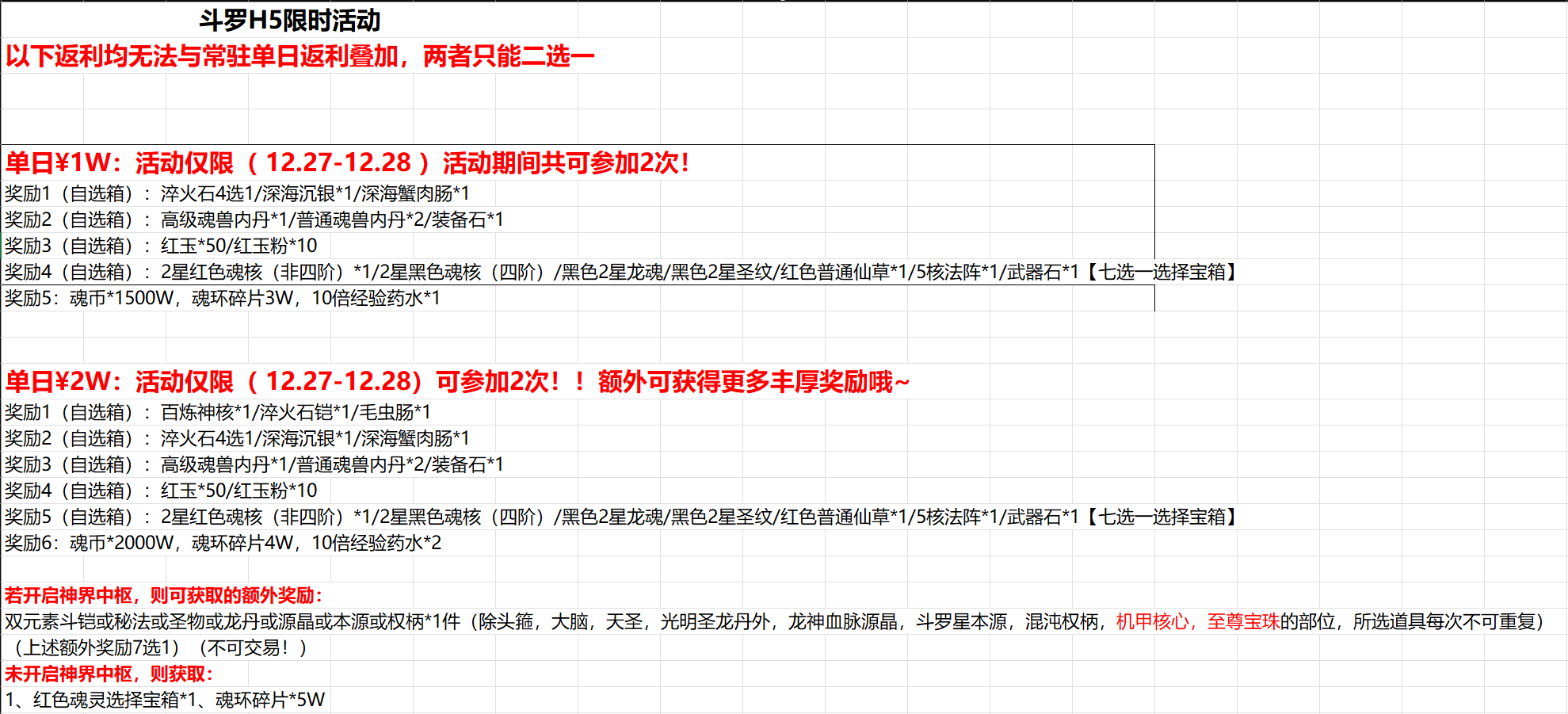Click the 双元素斗铠或秘法 description row
Image resolution: width=1568 pixels, height=714 pixels.
pos(475,623)
